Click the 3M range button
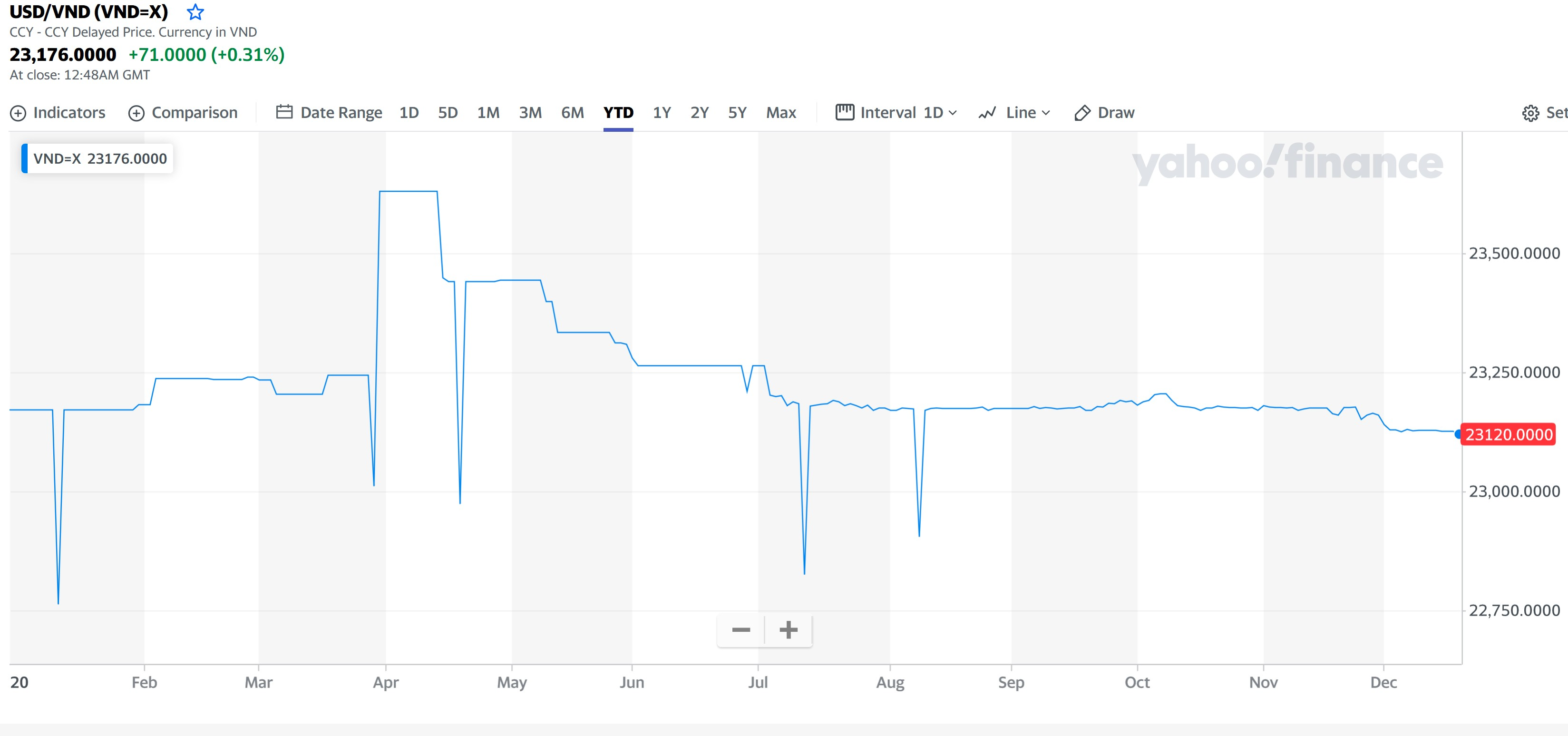This screenshot has height=736, width=1568. [x=530, y=113]
